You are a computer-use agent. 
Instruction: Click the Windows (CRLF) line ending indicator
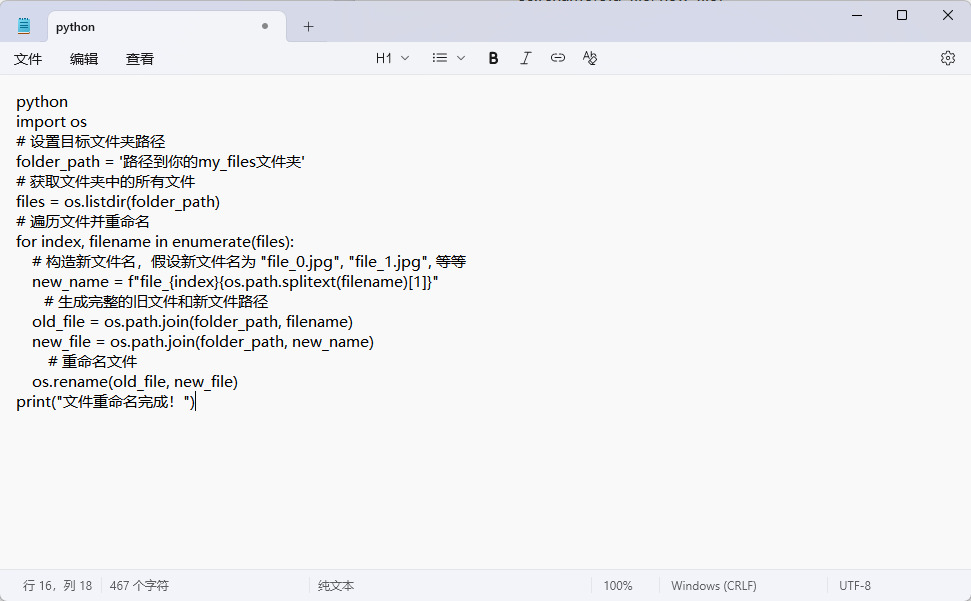pyautogui.click(x=713, y=586)
